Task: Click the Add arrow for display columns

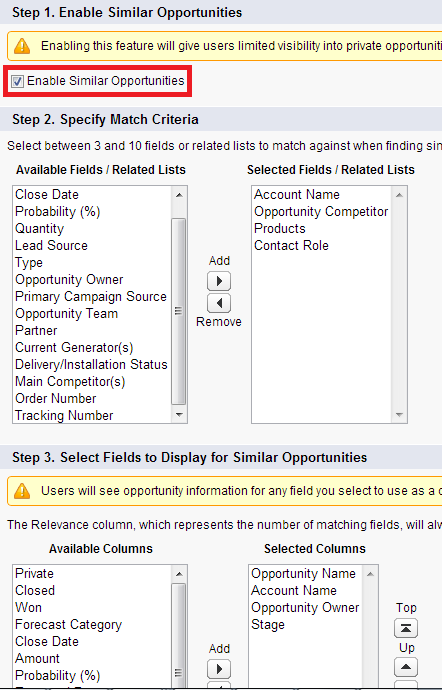Action: [219, 669]
